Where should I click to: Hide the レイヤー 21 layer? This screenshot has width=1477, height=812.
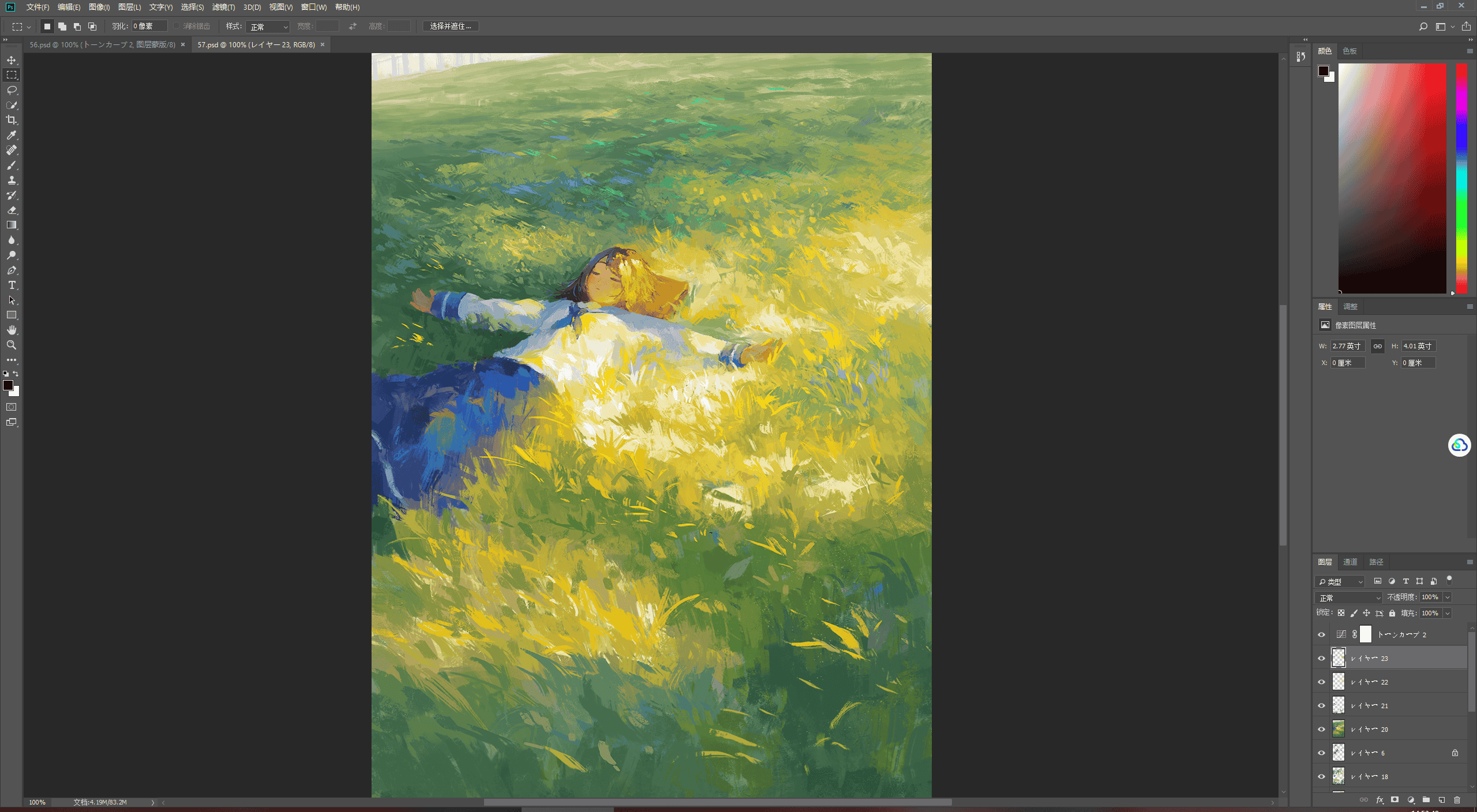[x=1321, y=705]
